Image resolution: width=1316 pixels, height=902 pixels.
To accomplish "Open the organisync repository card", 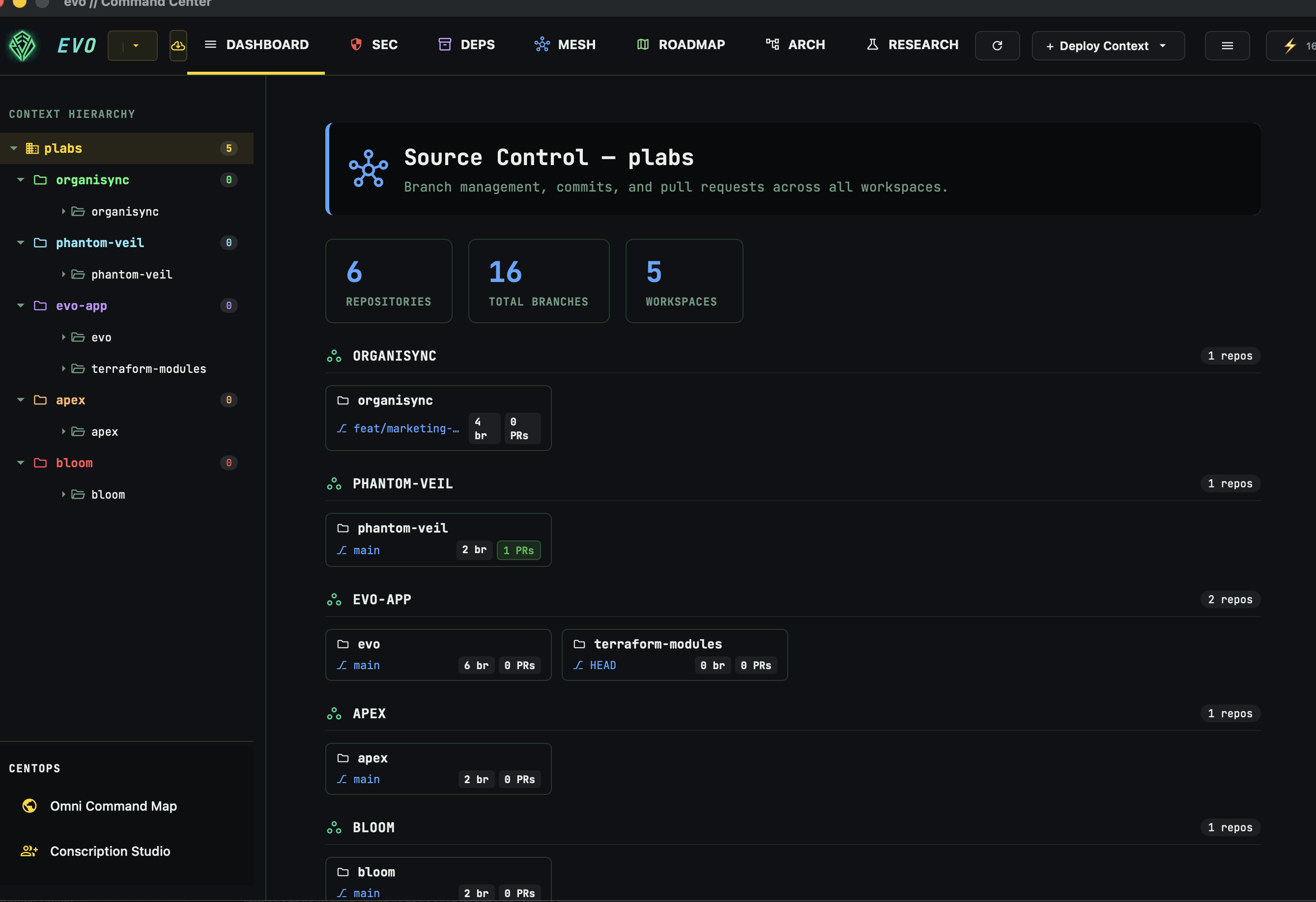I will [x=438, y=418].
